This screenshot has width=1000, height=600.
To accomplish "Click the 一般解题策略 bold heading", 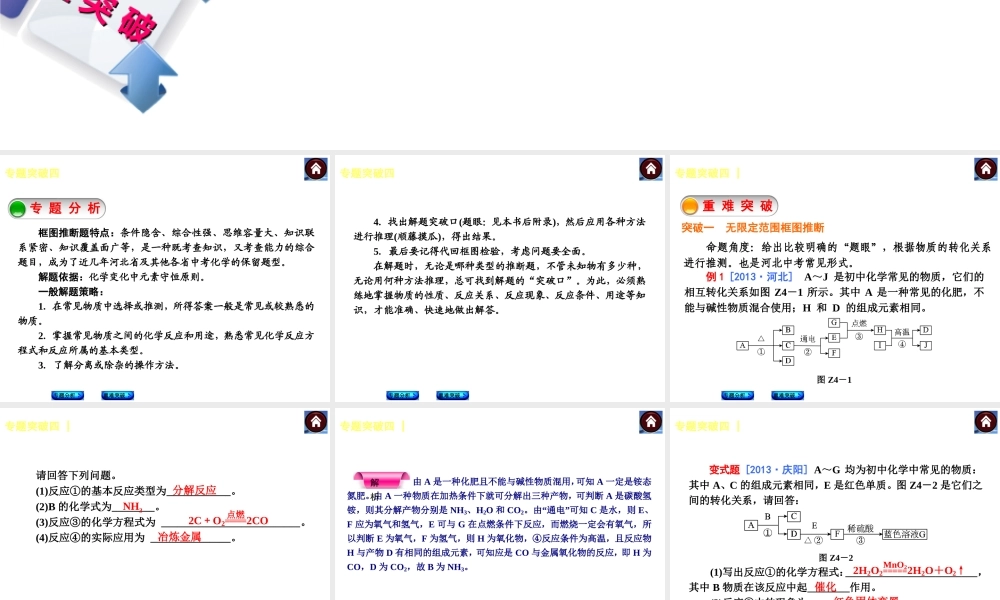I will pyautogui.click(x=70, y=291).
